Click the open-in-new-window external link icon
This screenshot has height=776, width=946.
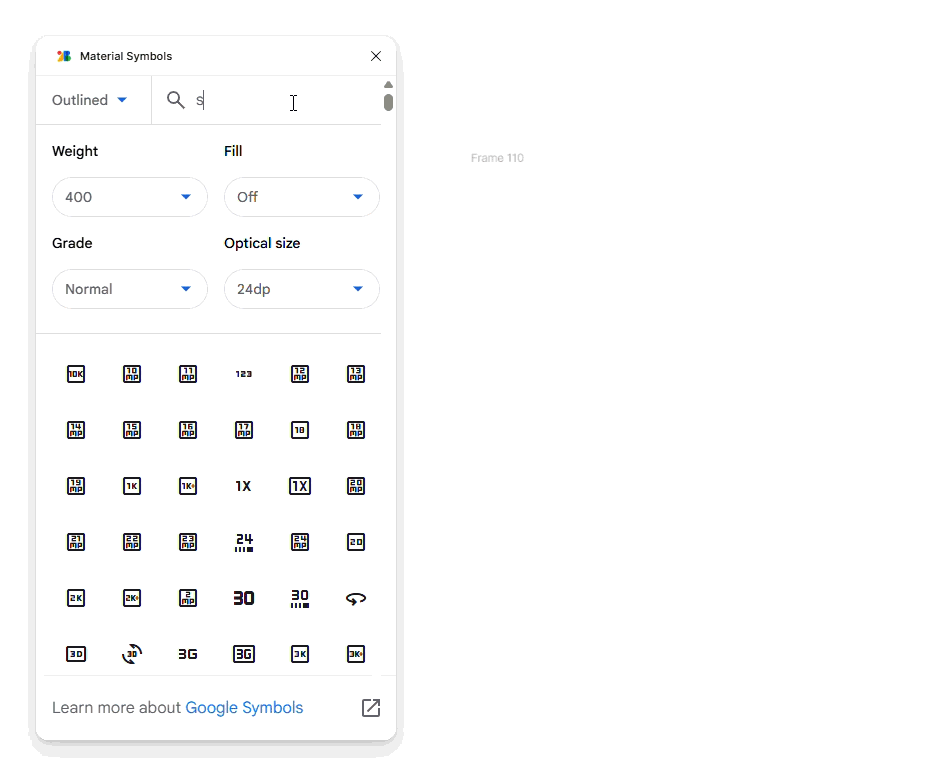371,708
